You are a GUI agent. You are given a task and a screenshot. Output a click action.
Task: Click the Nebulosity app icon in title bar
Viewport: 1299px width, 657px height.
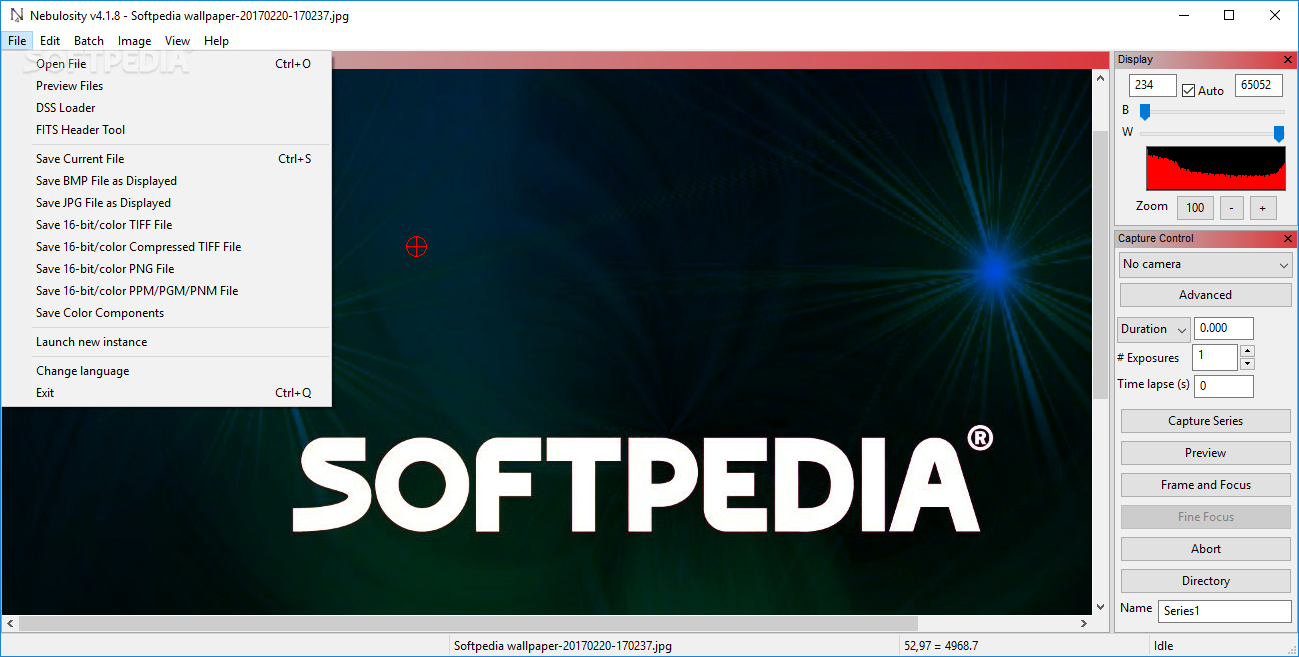click(15, 16)
